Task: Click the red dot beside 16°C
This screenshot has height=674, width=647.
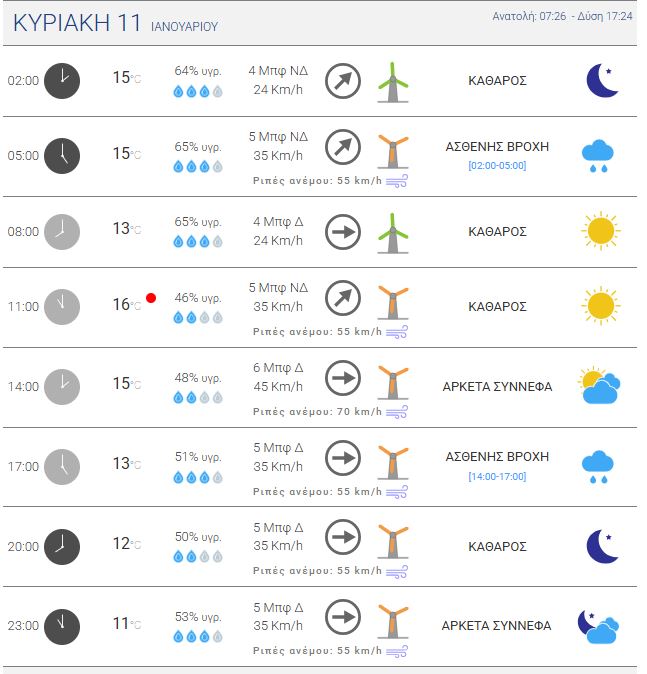Action: [151, 298]
